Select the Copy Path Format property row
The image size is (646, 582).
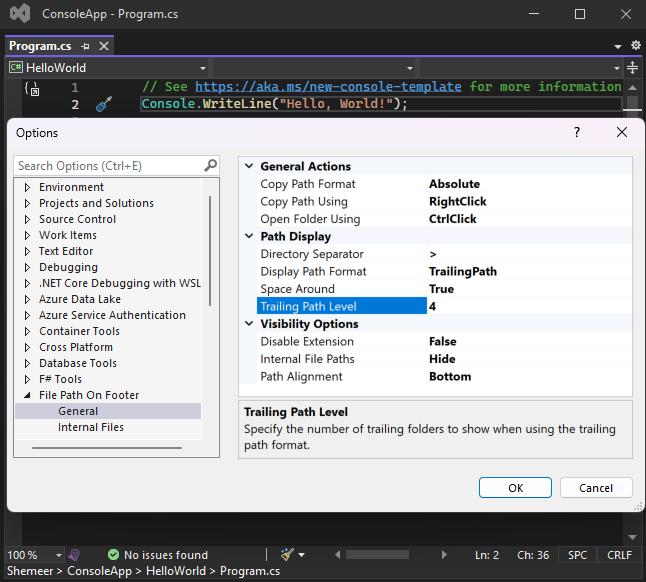[x=308, y=184]
